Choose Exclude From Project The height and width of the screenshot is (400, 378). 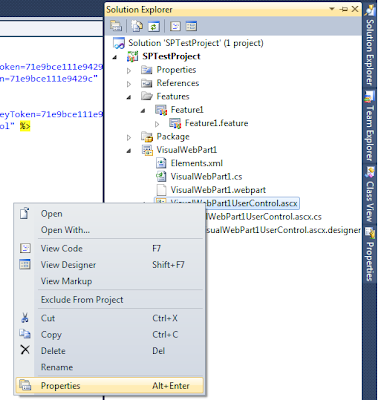click(109, 300)
